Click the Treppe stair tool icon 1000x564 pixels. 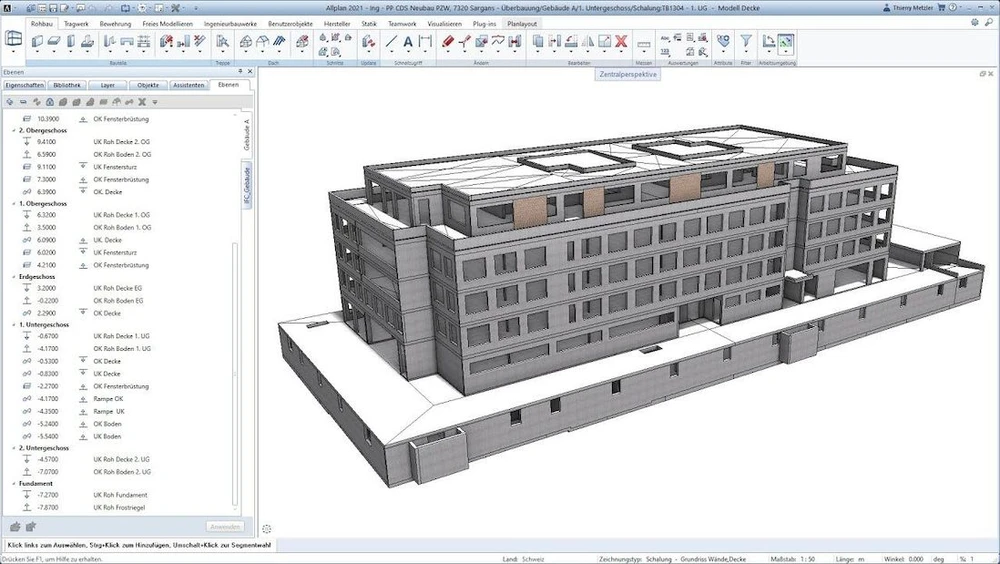click(223, 42)
